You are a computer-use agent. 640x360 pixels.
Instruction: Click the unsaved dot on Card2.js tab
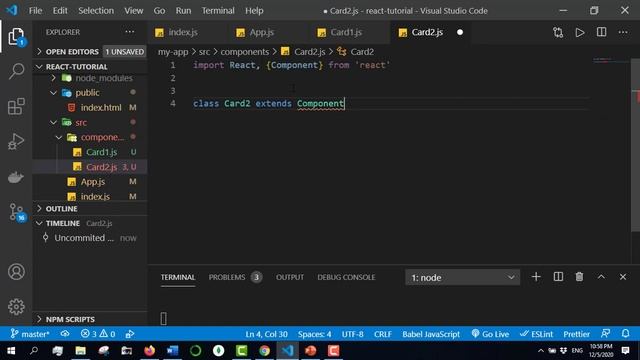pyautogui.click(x=460, y=32)
